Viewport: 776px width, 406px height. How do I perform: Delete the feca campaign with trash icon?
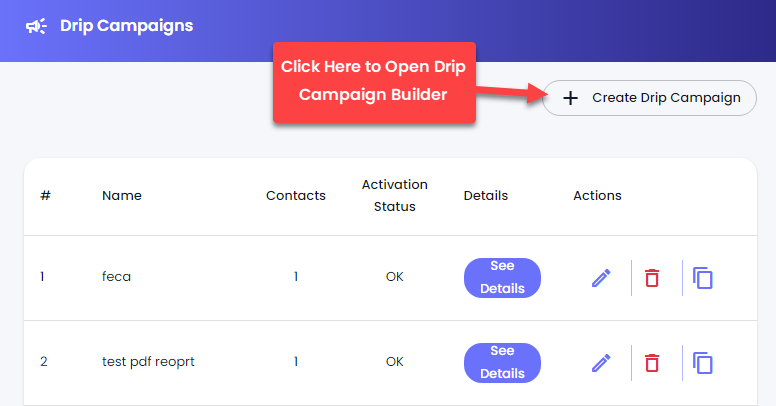click(x=652, y=278)
